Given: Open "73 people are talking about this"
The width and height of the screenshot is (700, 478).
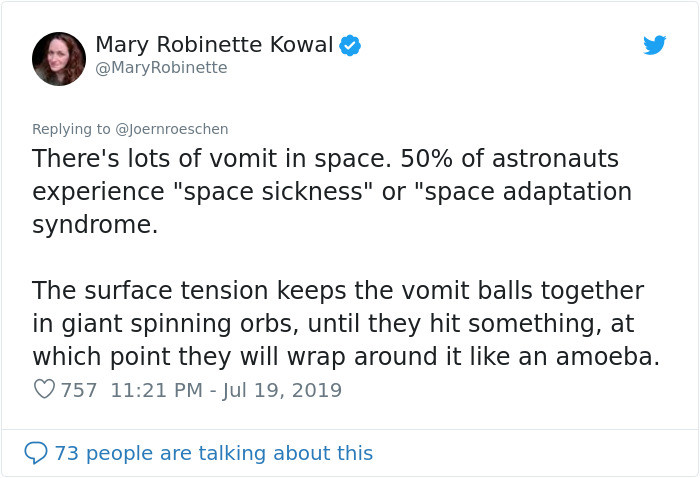Looking at the screenshot, I should tap(213, 453).
